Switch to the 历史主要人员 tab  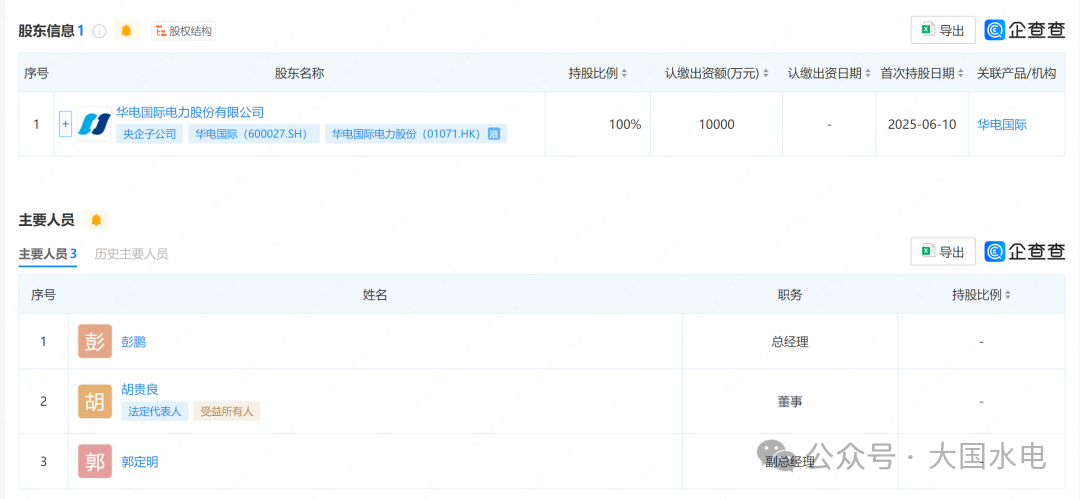point(131,254)
